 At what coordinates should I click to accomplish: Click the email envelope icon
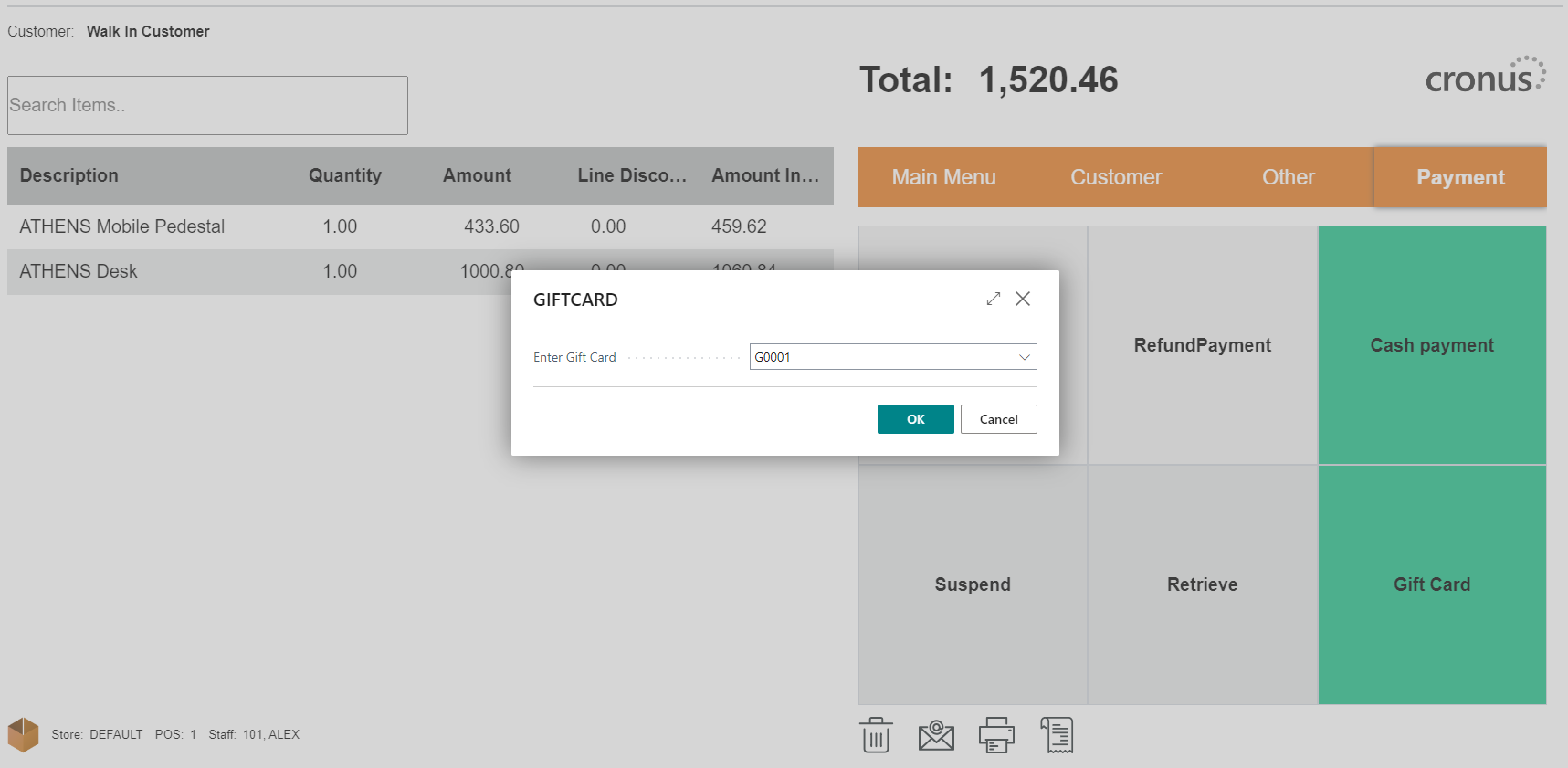tap(936, 735)
